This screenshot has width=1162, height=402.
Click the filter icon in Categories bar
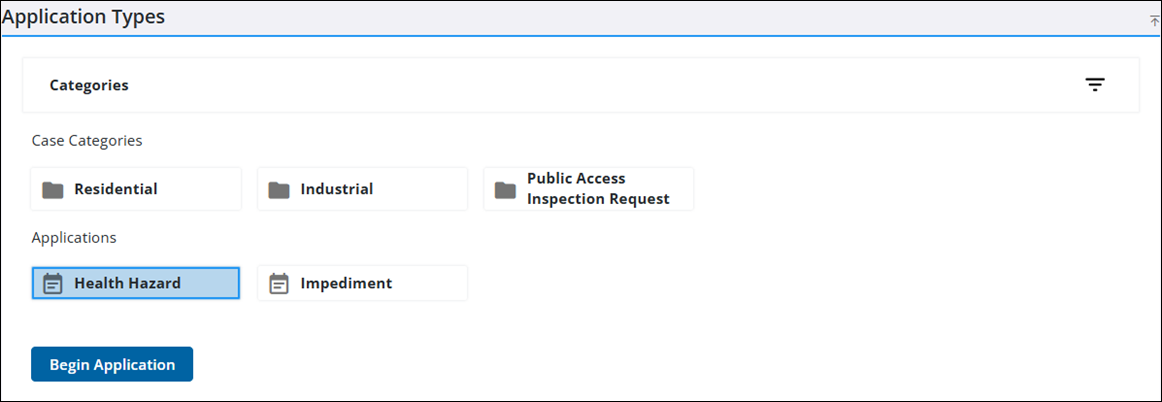1095,85
